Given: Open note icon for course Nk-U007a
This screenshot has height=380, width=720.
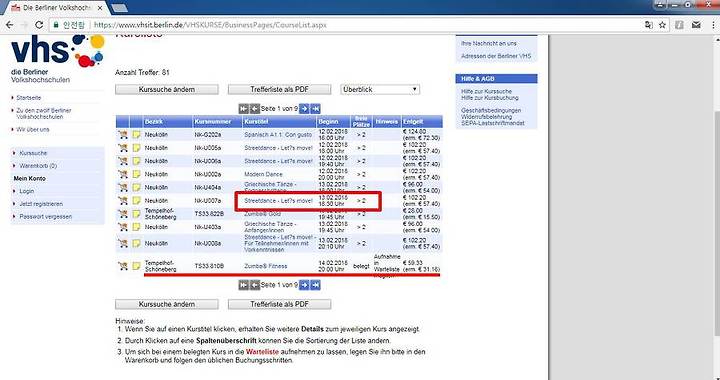Looking at the screenshot, I should [x=136, y=201].
